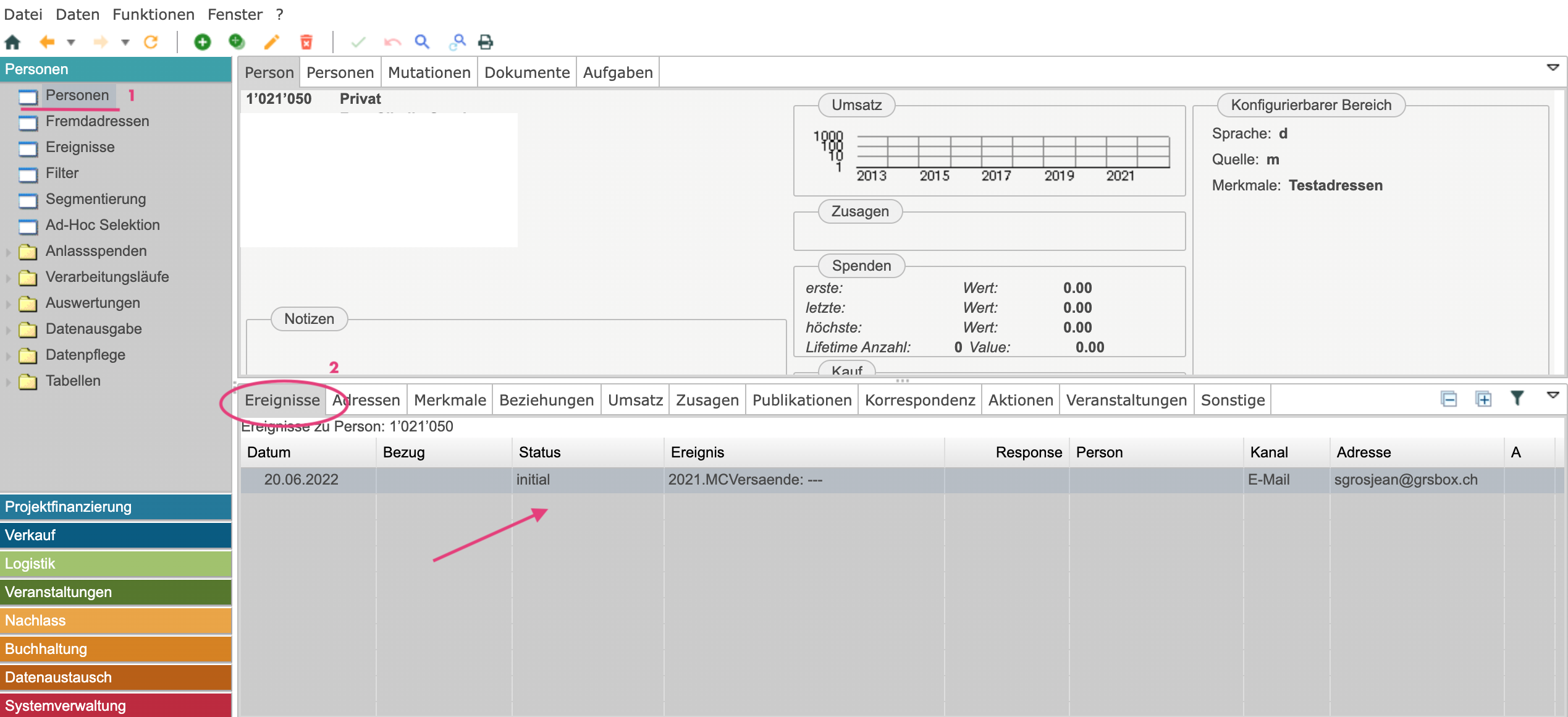Click the orange refresh icon
The width and height of the screenshot is (1568, 717).
coord(151,42)
